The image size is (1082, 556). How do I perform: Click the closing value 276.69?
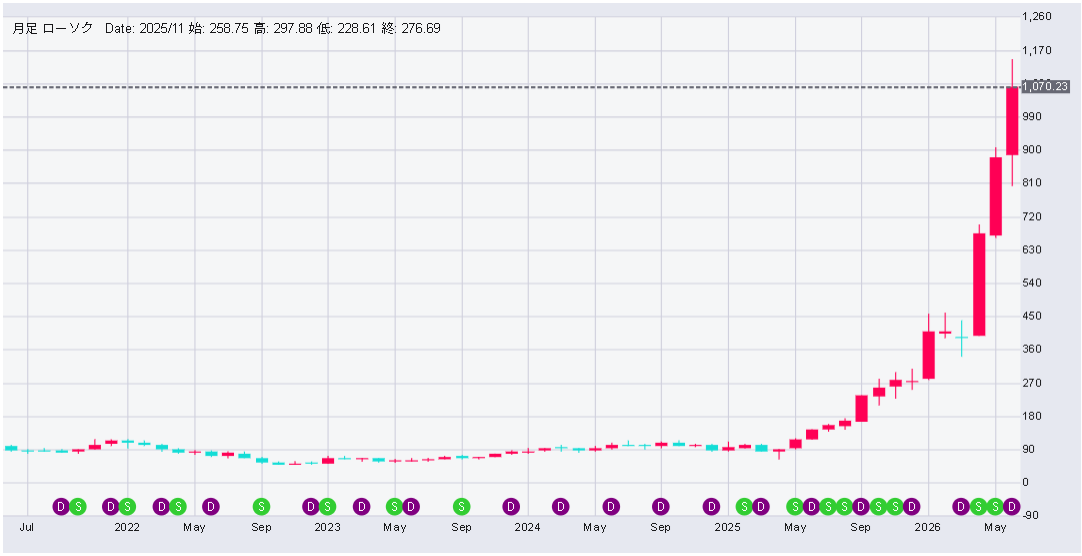(x=421, y=29)
